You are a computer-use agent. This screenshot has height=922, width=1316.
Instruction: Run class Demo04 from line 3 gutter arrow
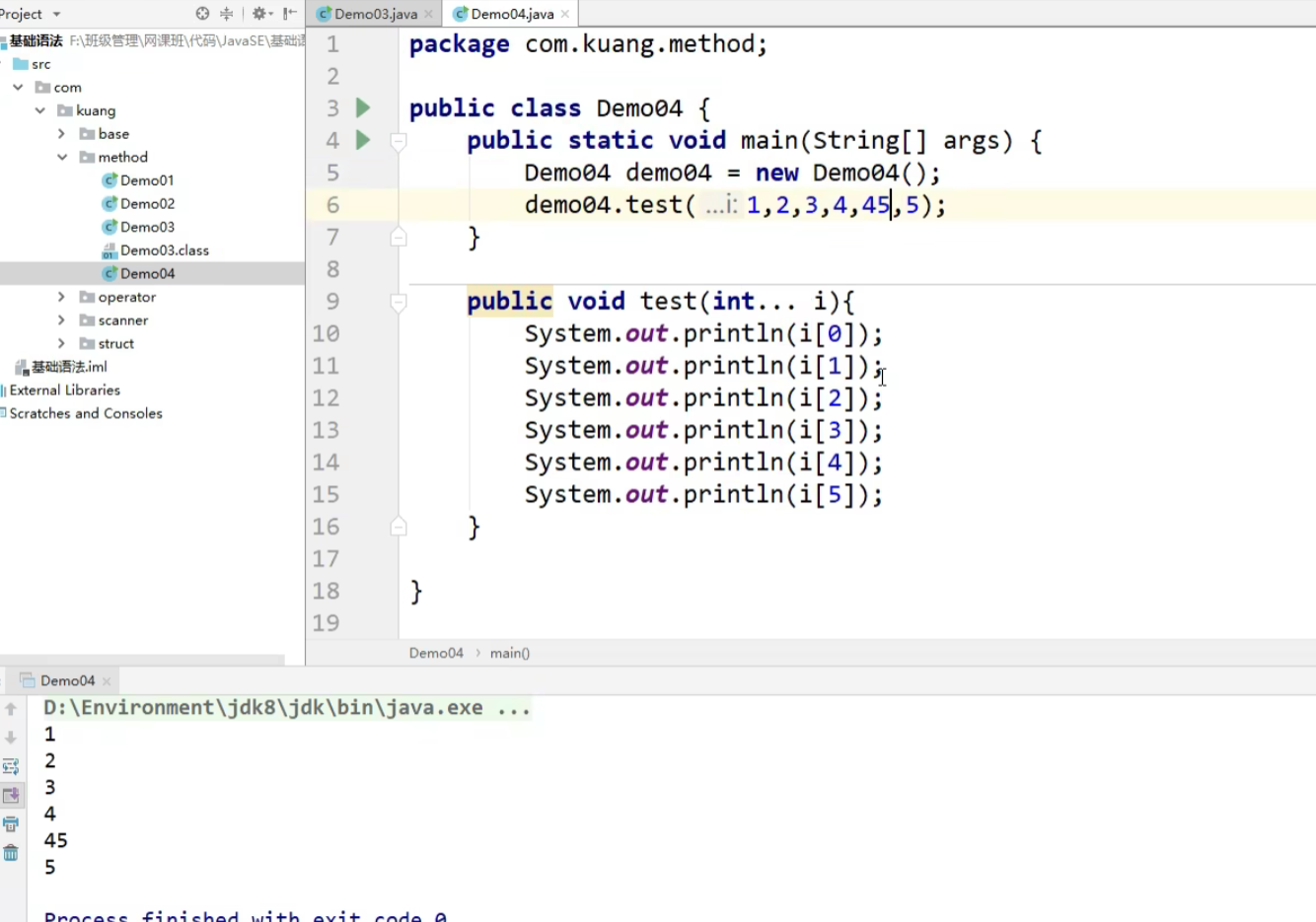pos(363,107)
